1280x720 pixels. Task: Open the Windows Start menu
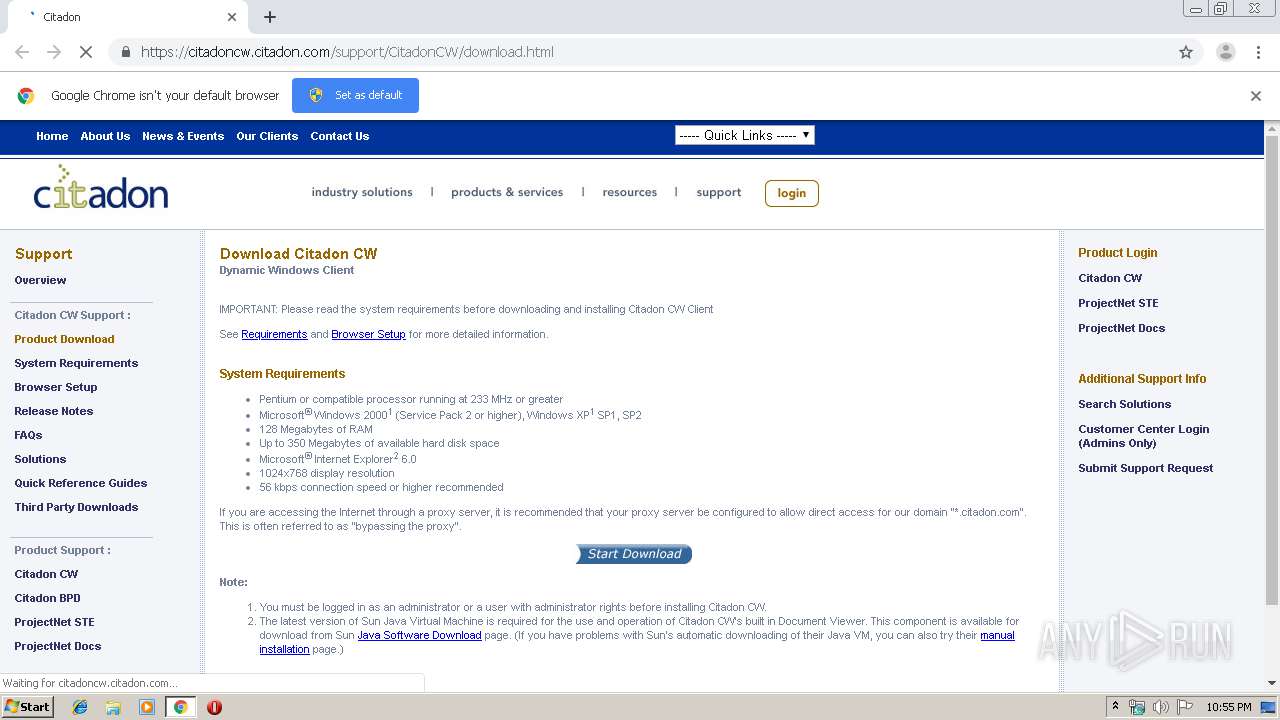[27, 707]
